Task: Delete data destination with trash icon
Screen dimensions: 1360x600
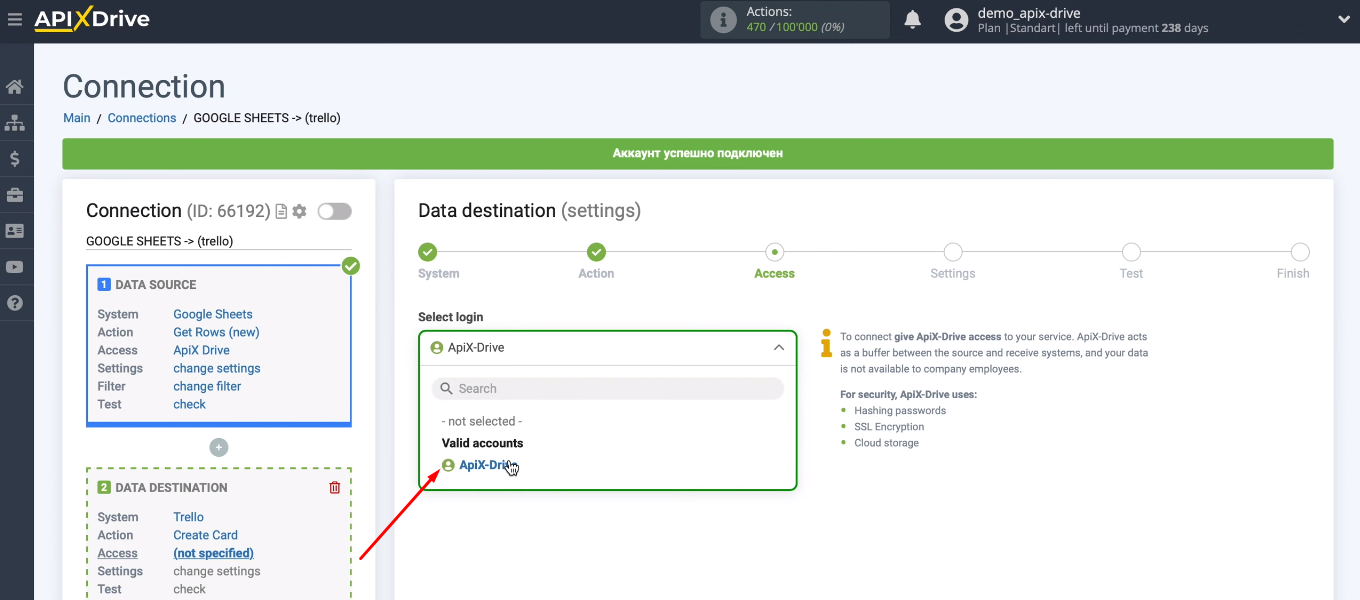Action: [335, 488]
